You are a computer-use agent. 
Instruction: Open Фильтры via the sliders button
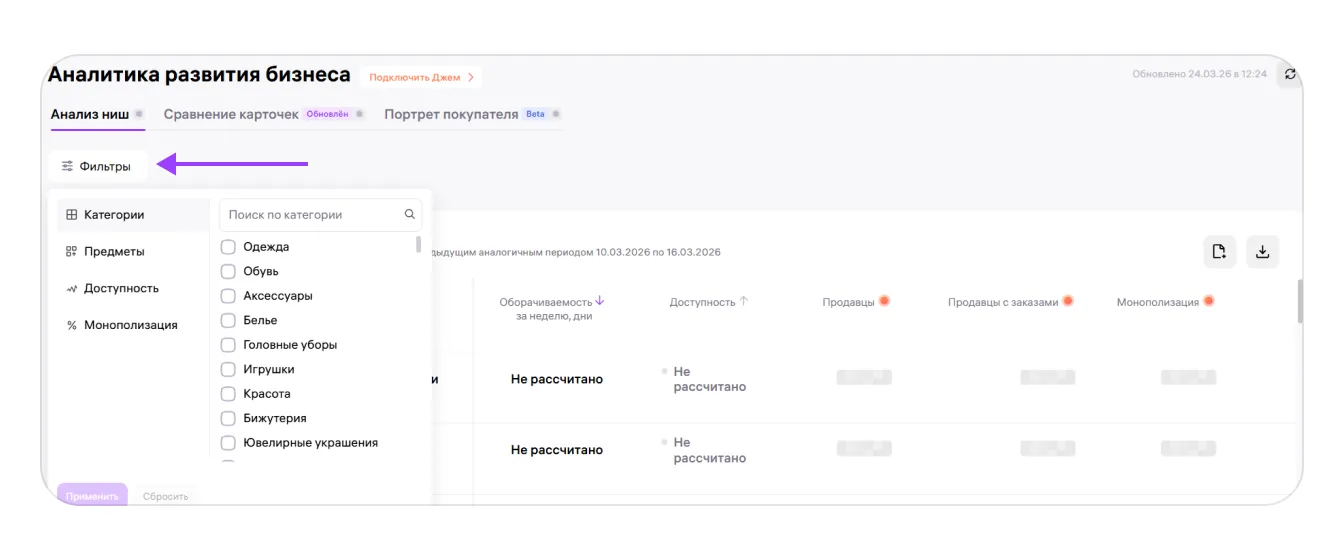click(97, 166)
